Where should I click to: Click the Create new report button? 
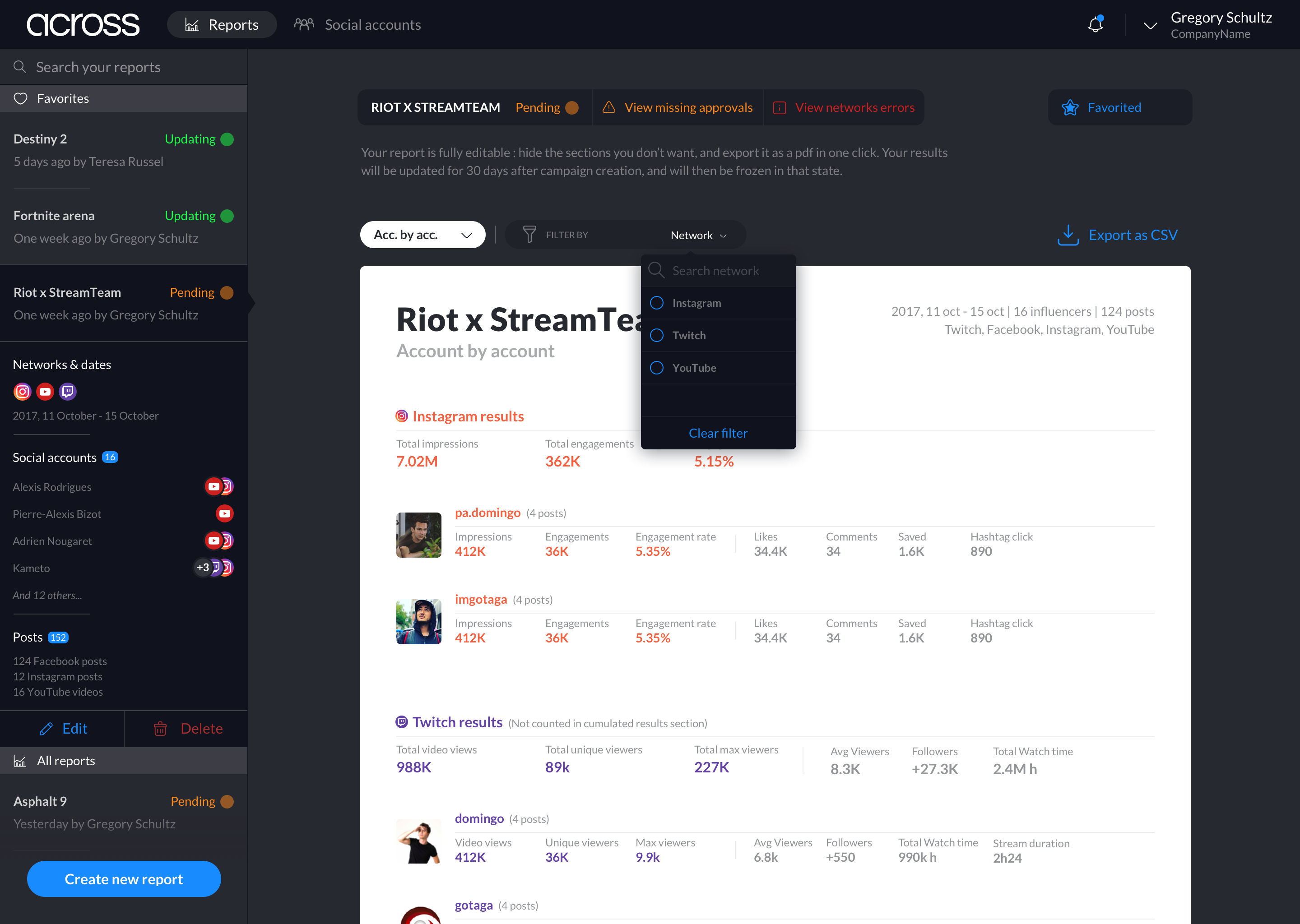pos(124,878)
